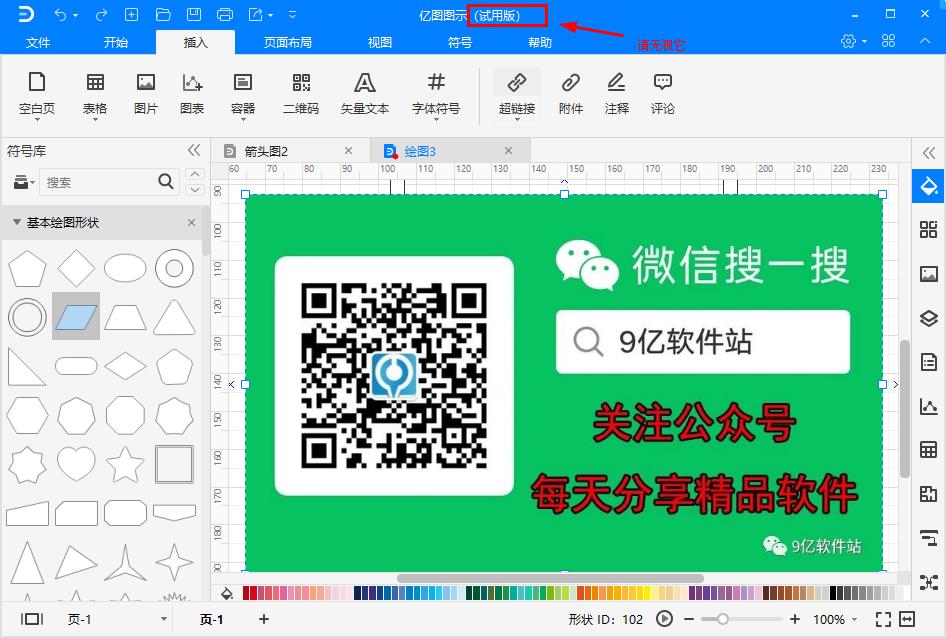
Task: Open the 100% zoom dropdown
Action: pyautogui.click(x=854, y=619)
